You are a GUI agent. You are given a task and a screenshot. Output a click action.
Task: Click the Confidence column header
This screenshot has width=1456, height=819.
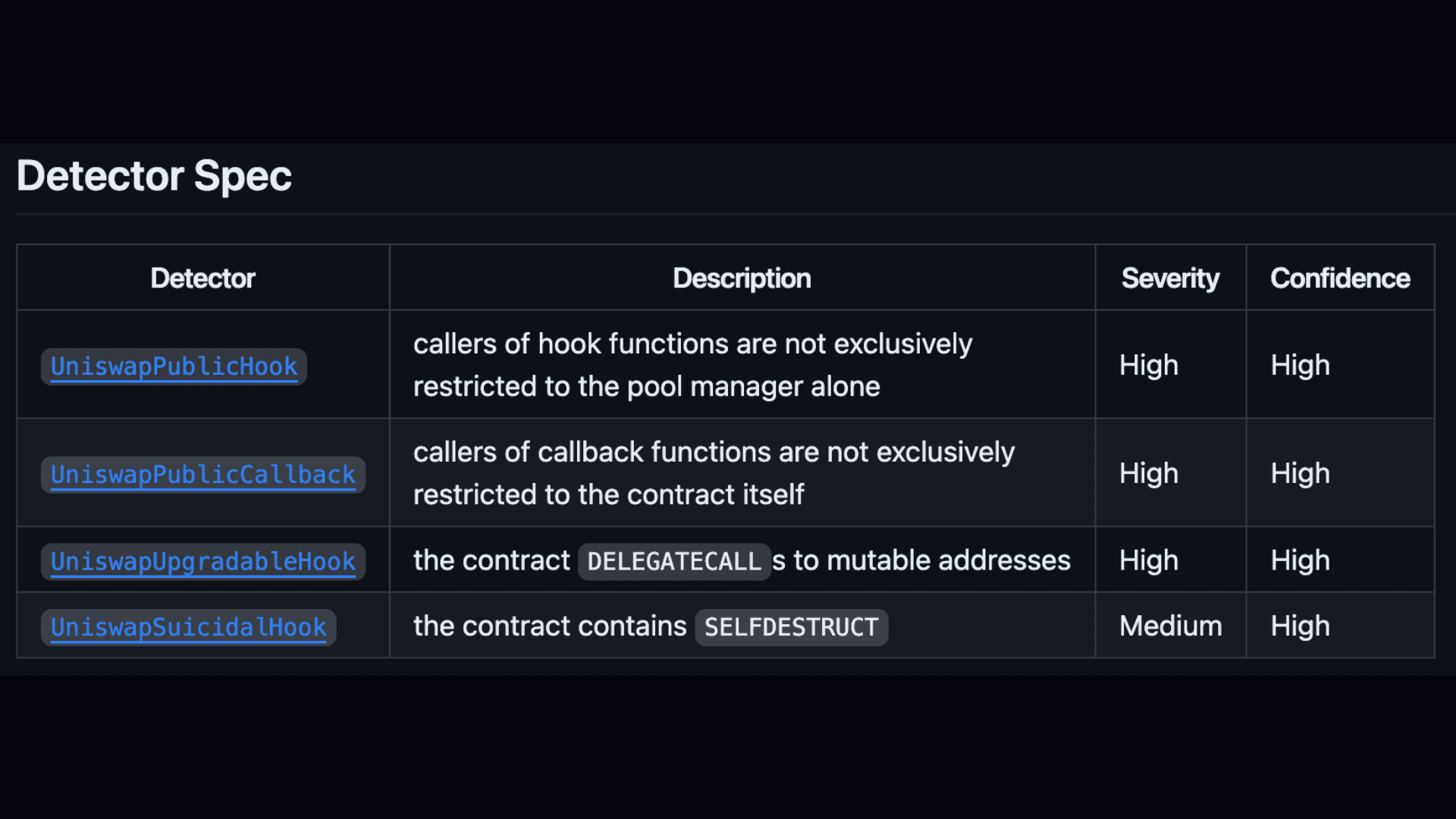click(1340, 278)
